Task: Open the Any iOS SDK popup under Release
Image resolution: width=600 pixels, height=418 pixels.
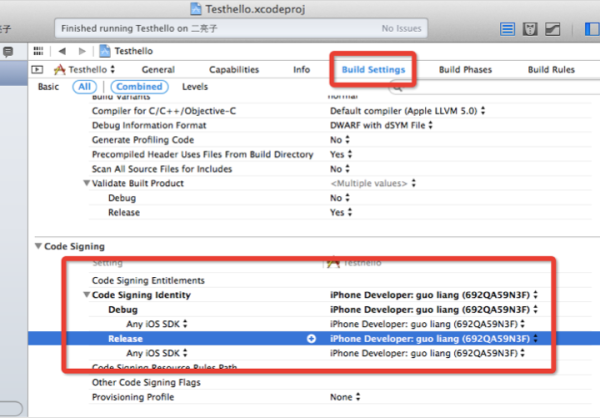Action: pyautogui.click(x=157, y=353)
